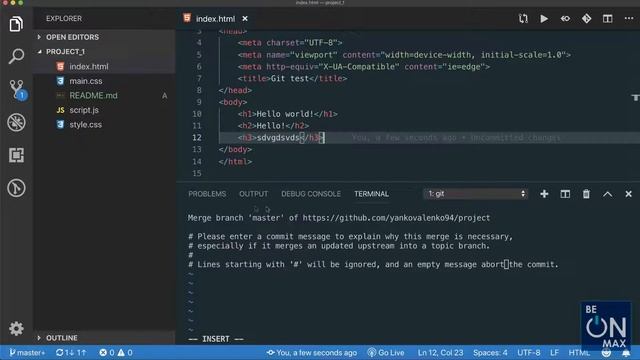Switch to the DEBUG CONSOLE tab
The width and height of the screenshot is (640, 360).
[x=311, y=194]
